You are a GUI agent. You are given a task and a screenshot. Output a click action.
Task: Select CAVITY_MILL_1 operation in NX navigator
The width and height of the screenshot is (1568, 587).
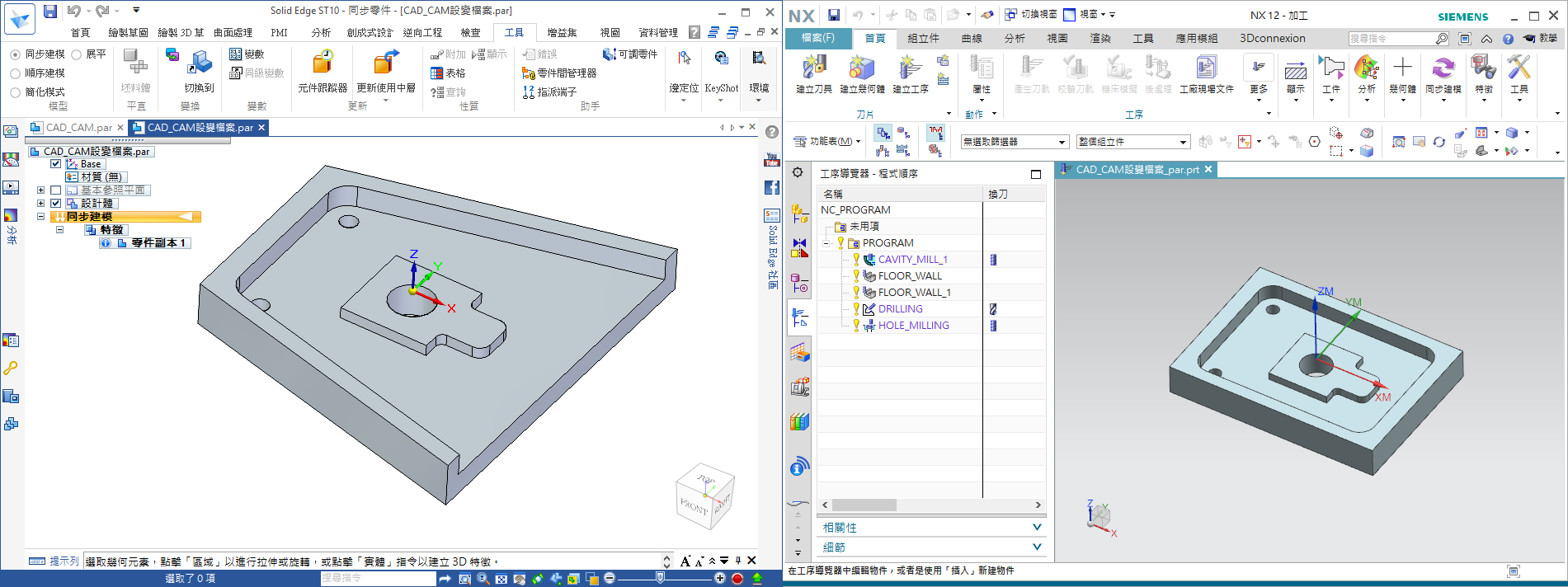912,260
